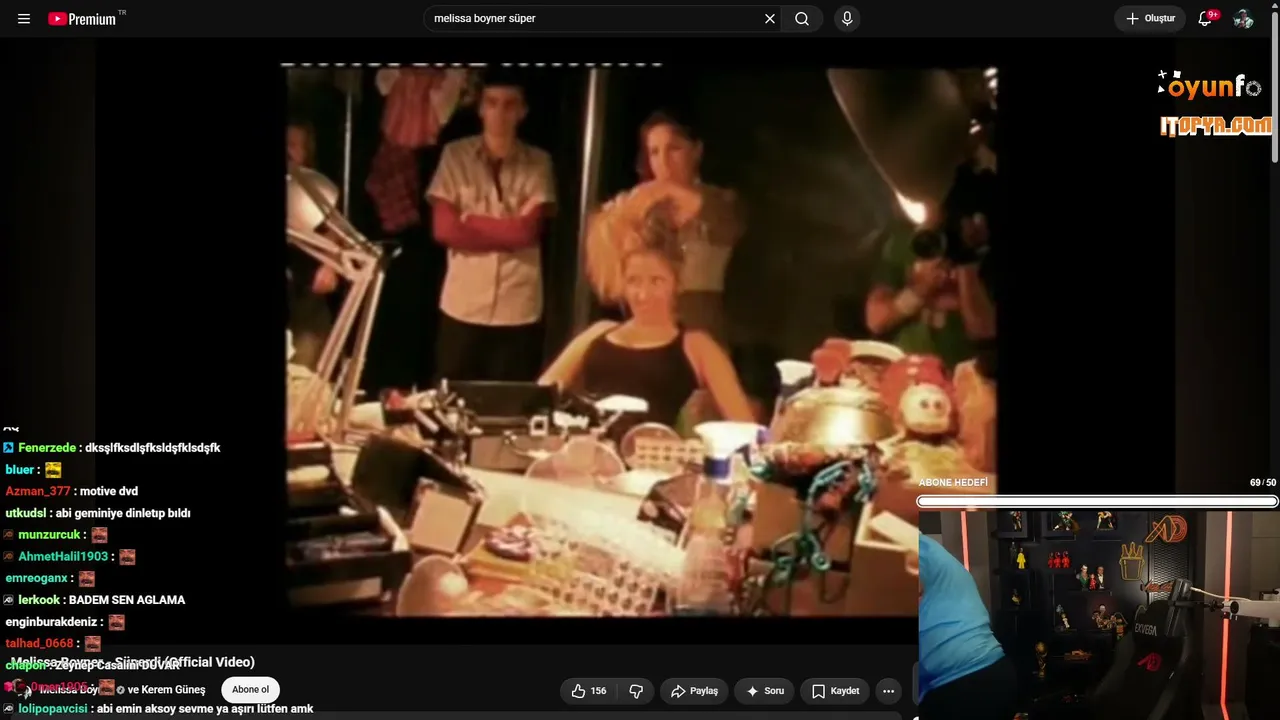Open the notifications bell
Screen dimensions: 1280x720
pyautogui.click(x=1205, y=19)
